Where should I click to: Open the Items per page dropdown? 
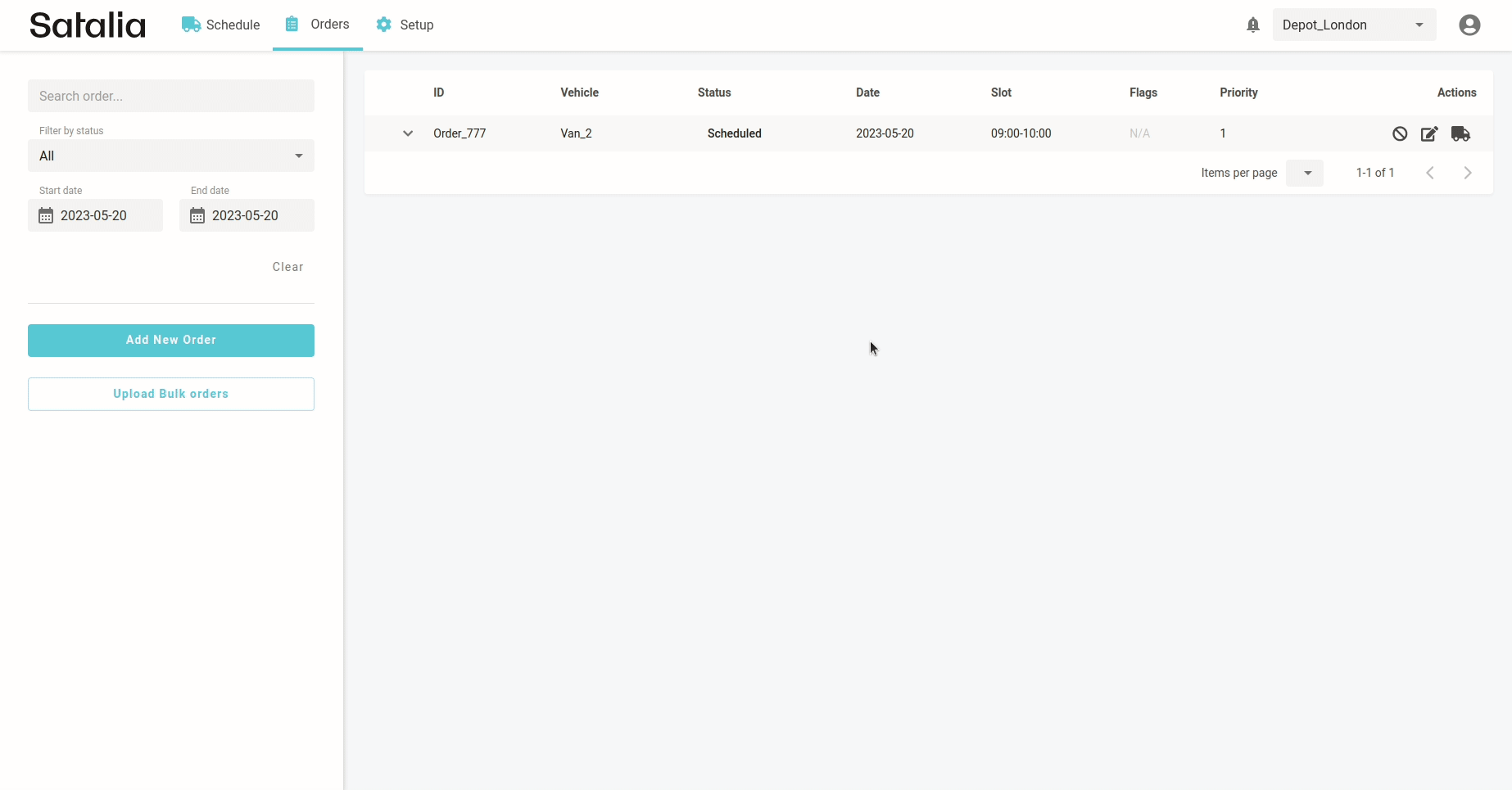coord(1304,173)
